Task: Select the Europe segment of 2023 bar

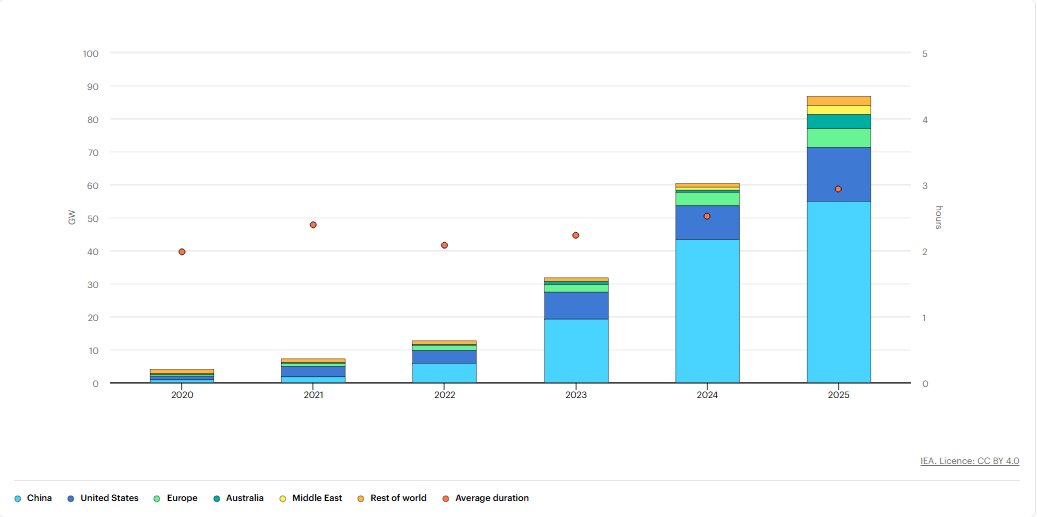Action: click(x=576, y=288)
